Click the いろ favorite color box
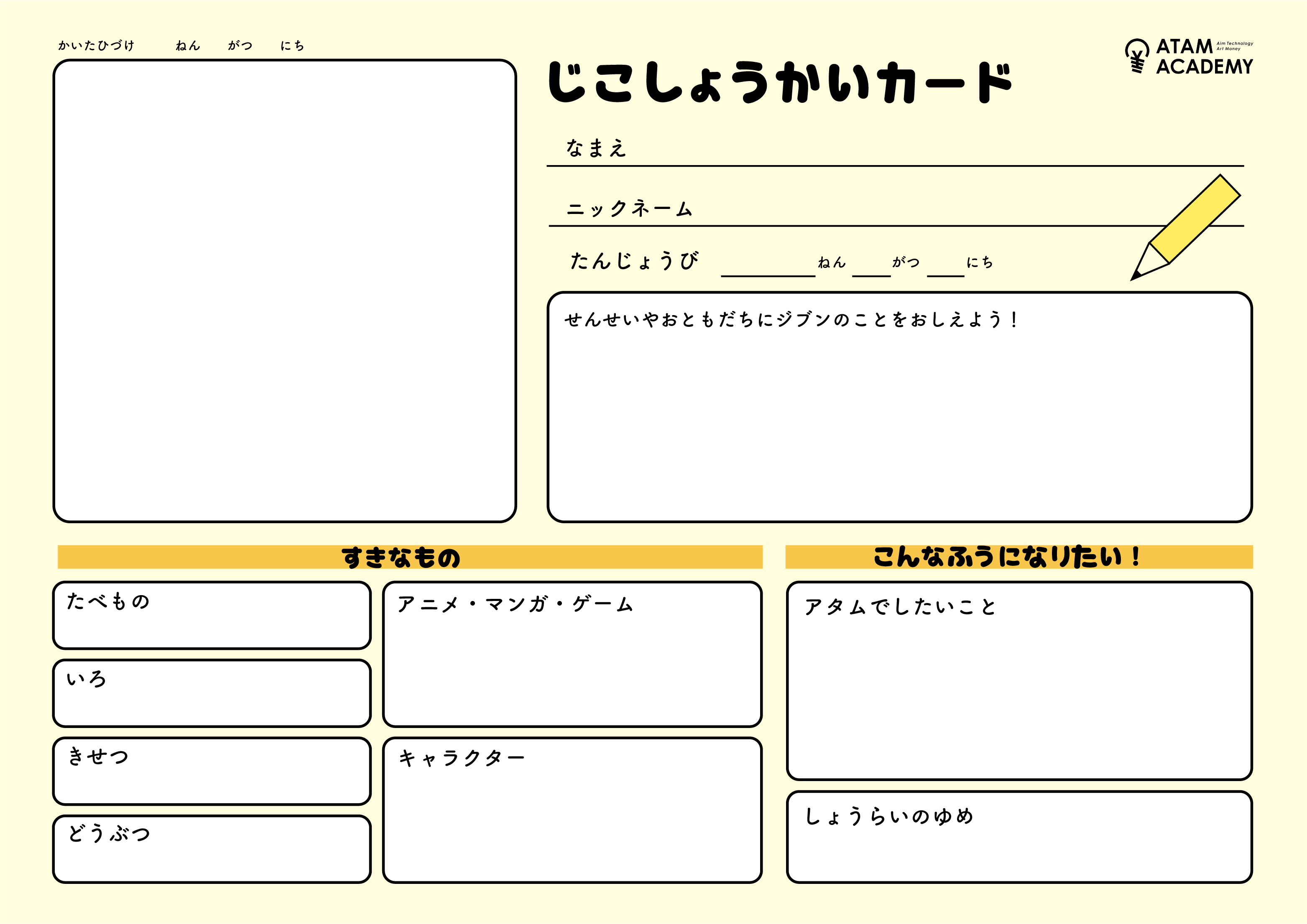 coord(212,694)
